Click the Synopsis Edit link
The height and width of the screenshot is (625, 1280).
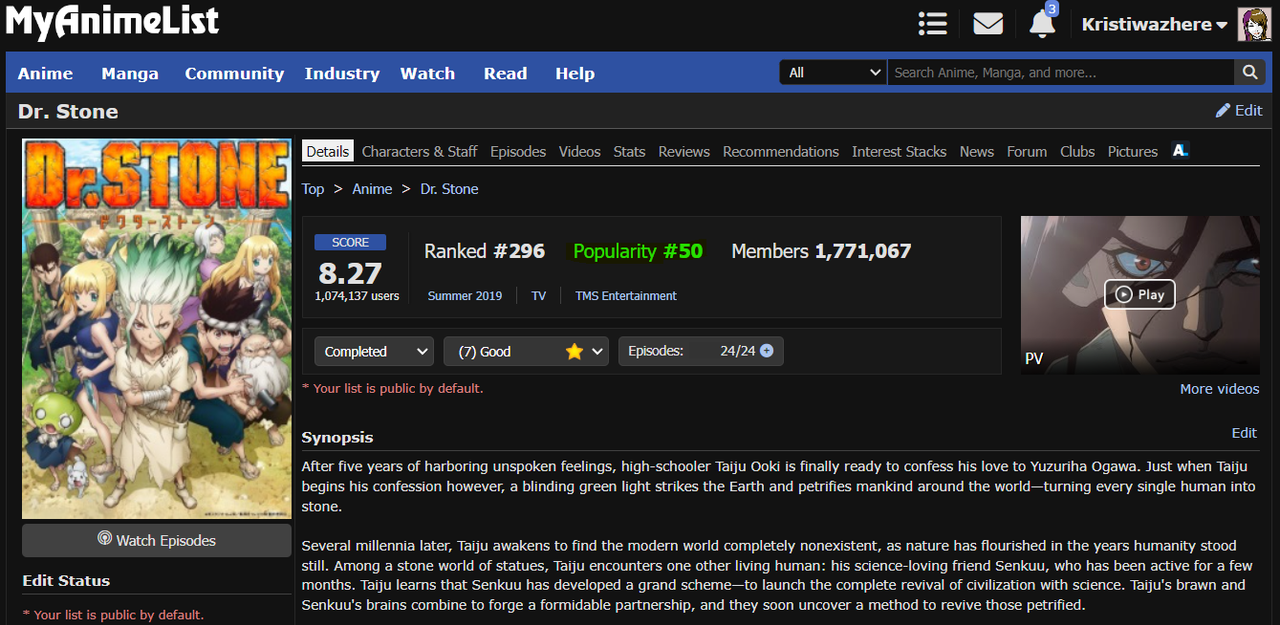coord(1244,433)
